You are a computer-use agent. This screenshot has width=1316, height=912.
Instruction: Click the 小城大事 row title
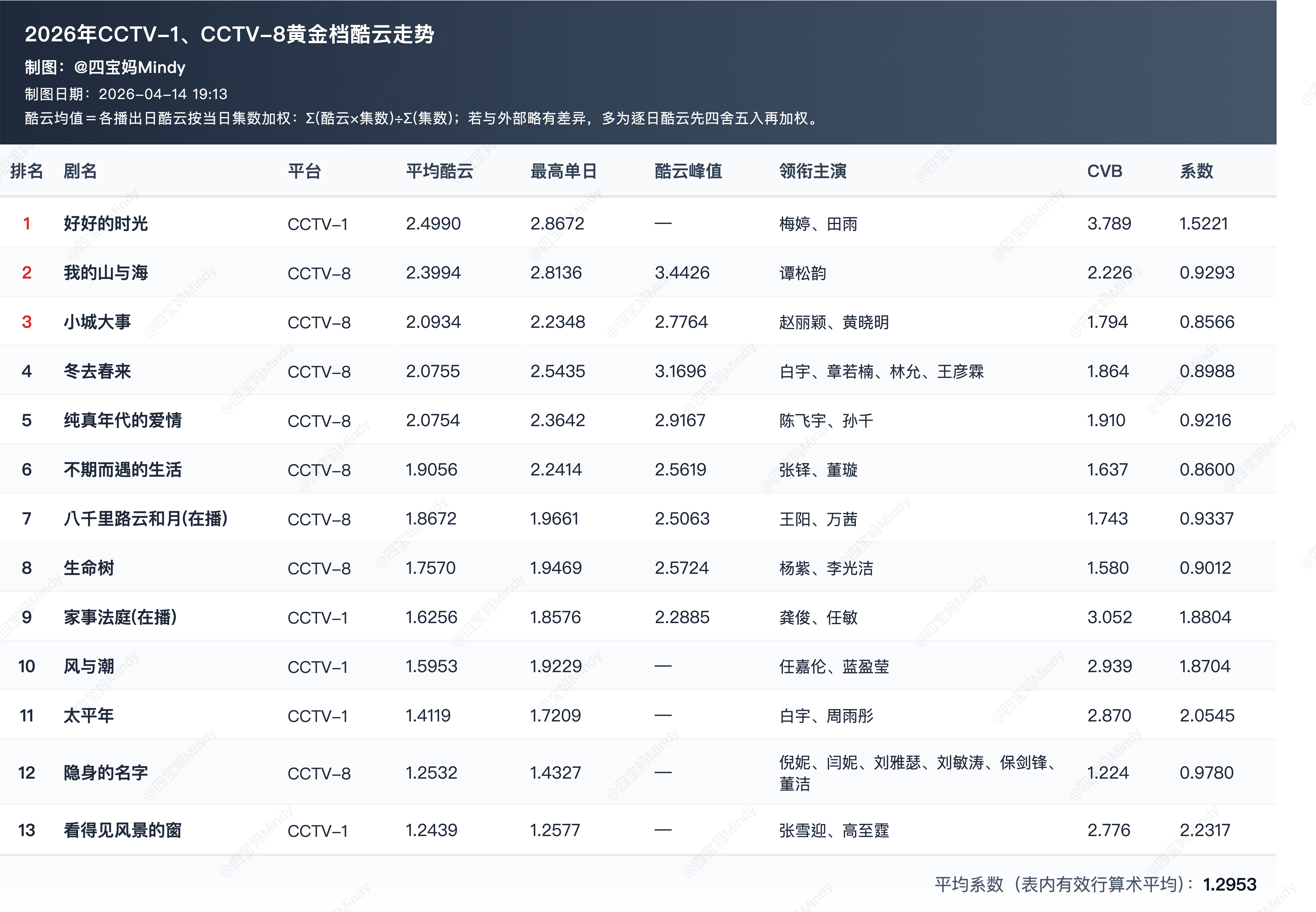tap(97, 322)
